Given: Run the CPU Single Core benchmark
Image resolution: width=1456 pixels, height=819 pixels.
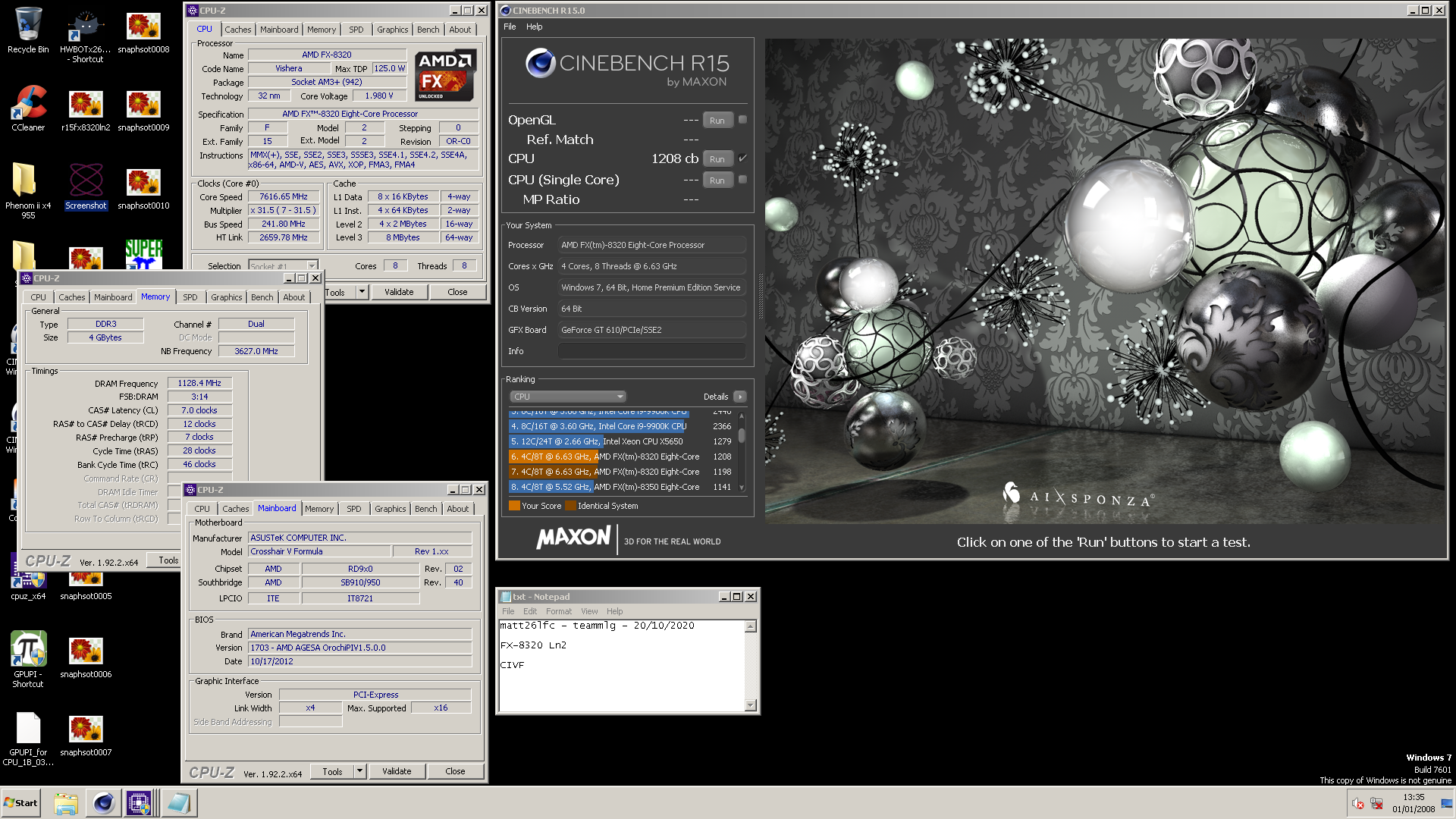Looking at the screenshot, I should (717, 180).
